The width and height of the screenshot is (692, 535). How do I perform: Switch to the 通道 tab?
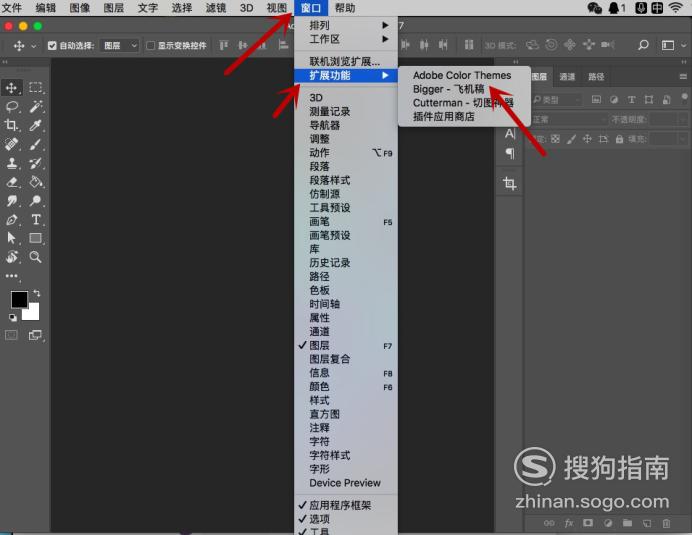coord(567,77)
